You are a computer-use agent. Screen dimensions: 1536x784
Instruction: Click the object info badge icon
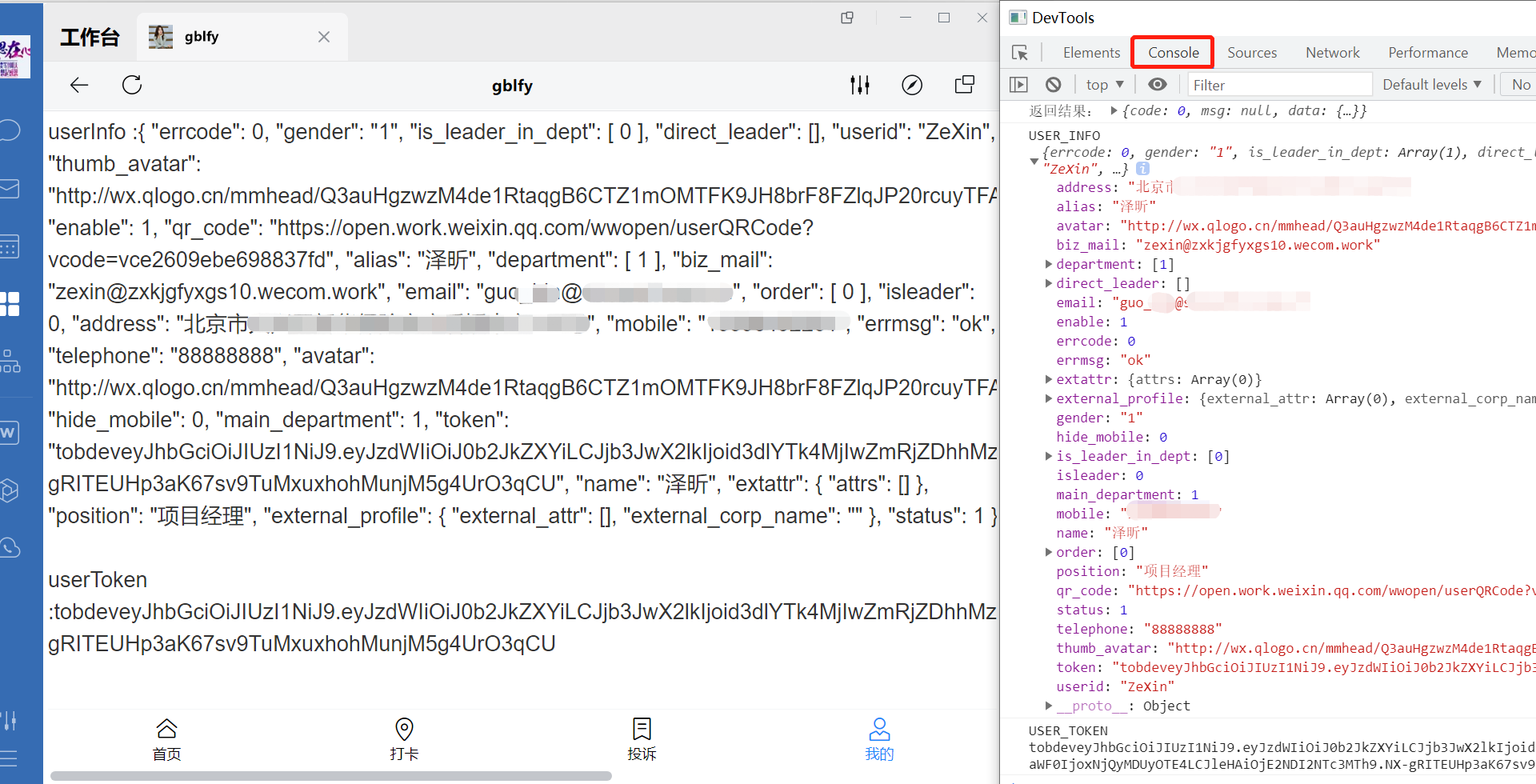tap(1143, 169)
